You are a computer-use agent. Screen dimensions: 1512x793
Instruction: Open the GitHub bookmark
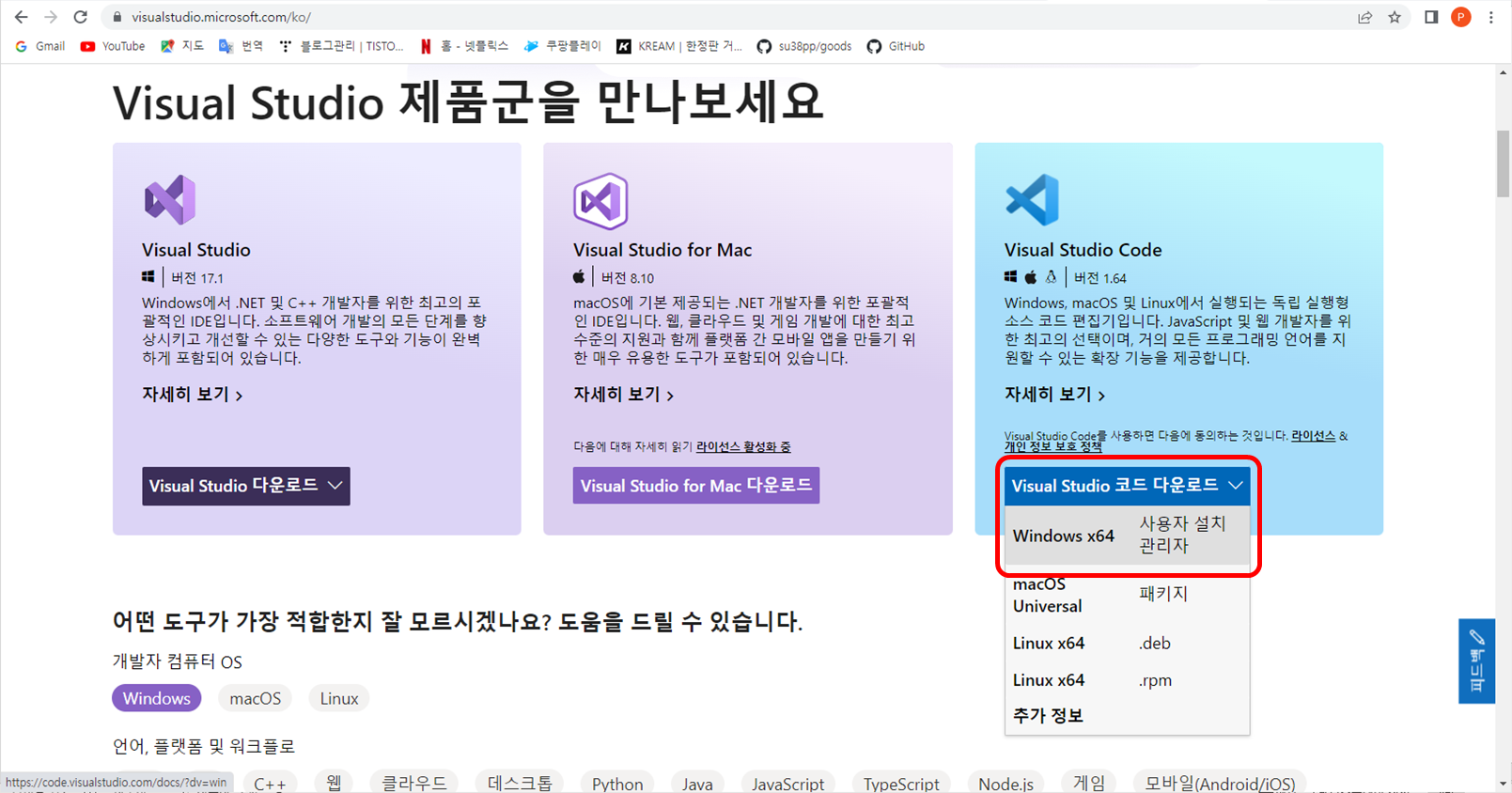click(x=896, y=46)
